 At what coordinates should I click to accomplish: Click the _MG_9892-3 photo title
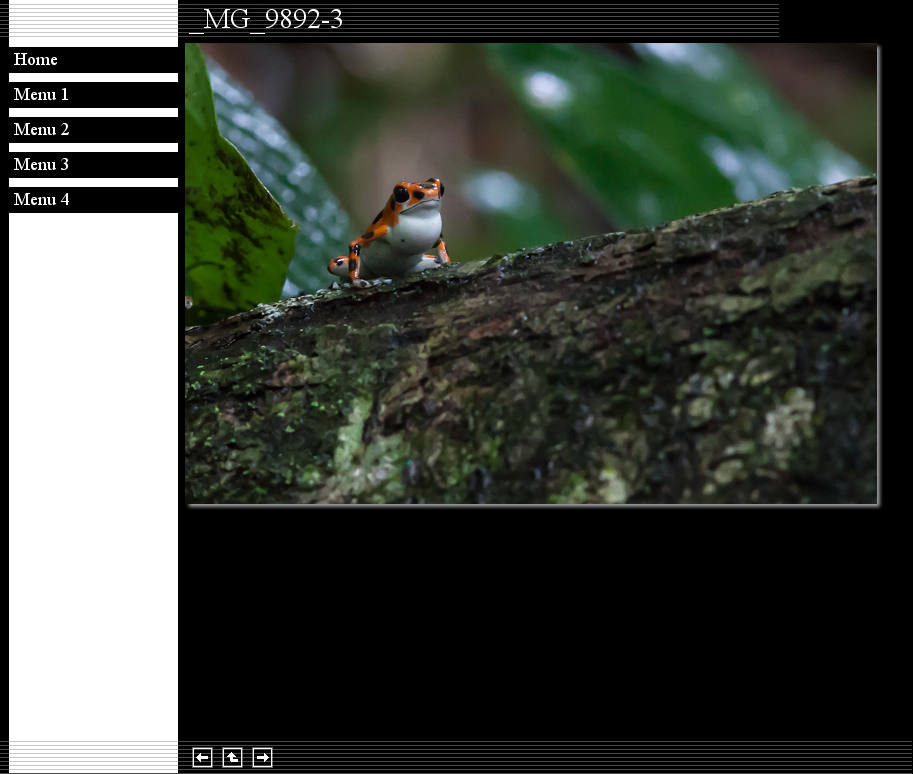[266, 20]
